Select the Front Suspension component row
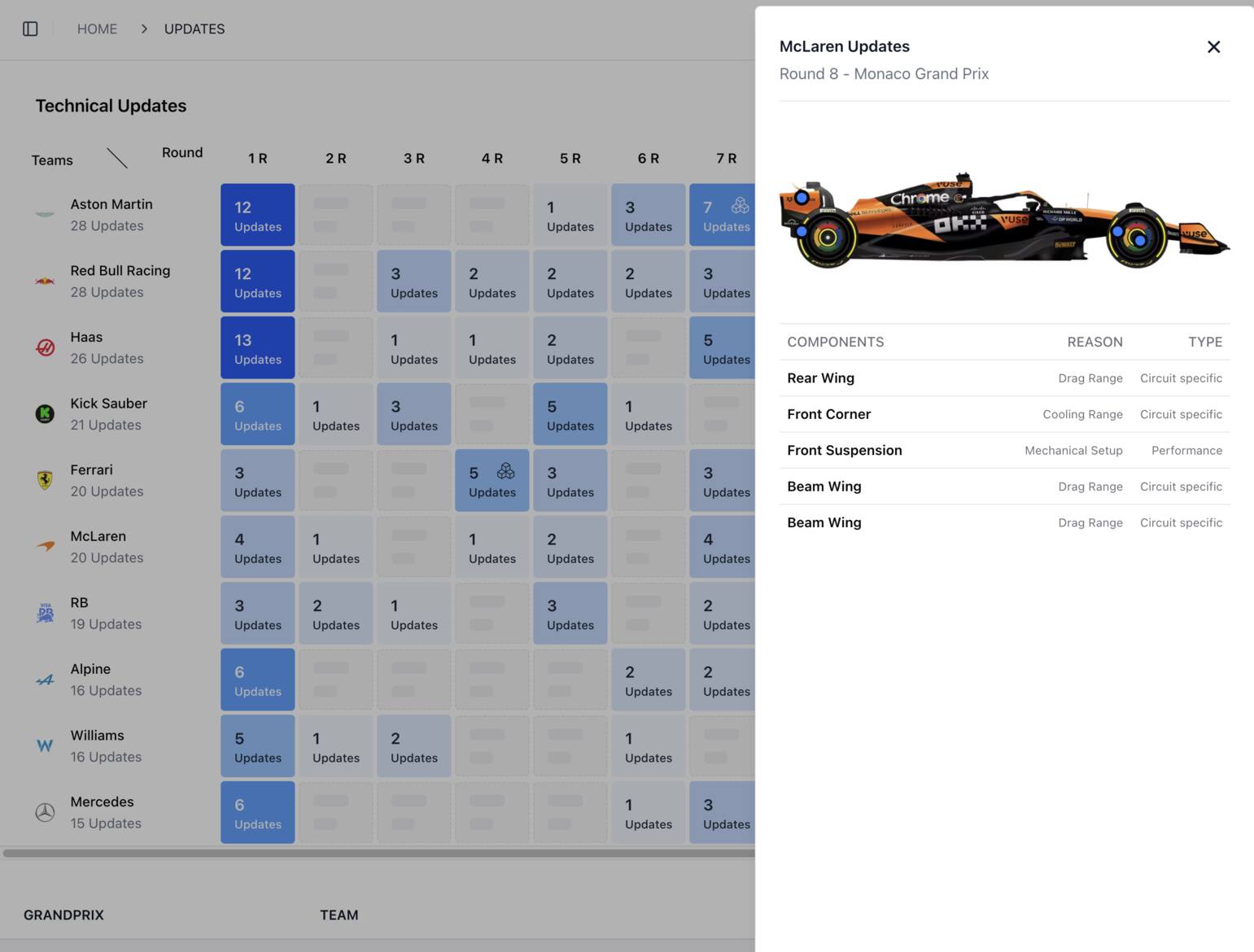The height and width of the screenshot is (952, 1254). [1004, 450]
